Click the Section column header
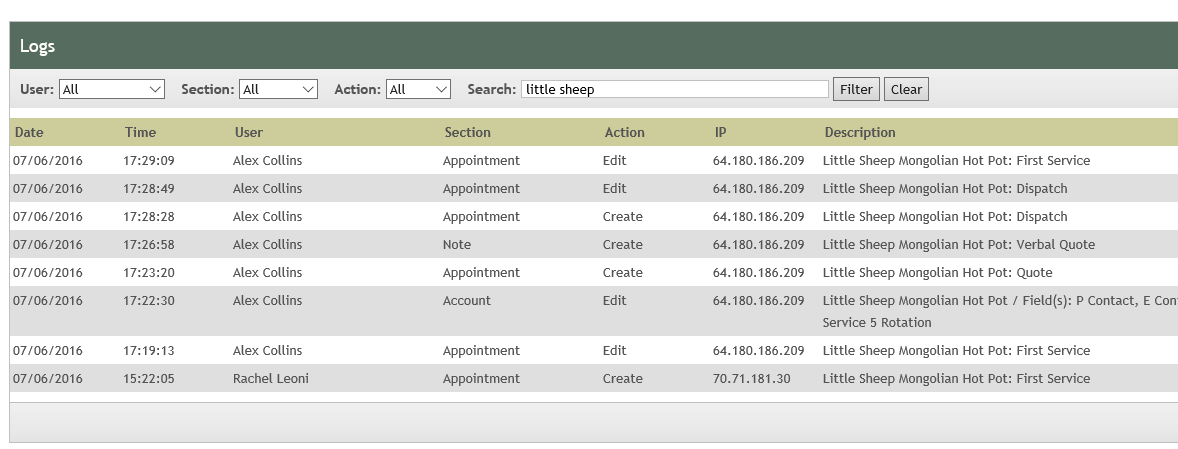 [x=467, y=132]
